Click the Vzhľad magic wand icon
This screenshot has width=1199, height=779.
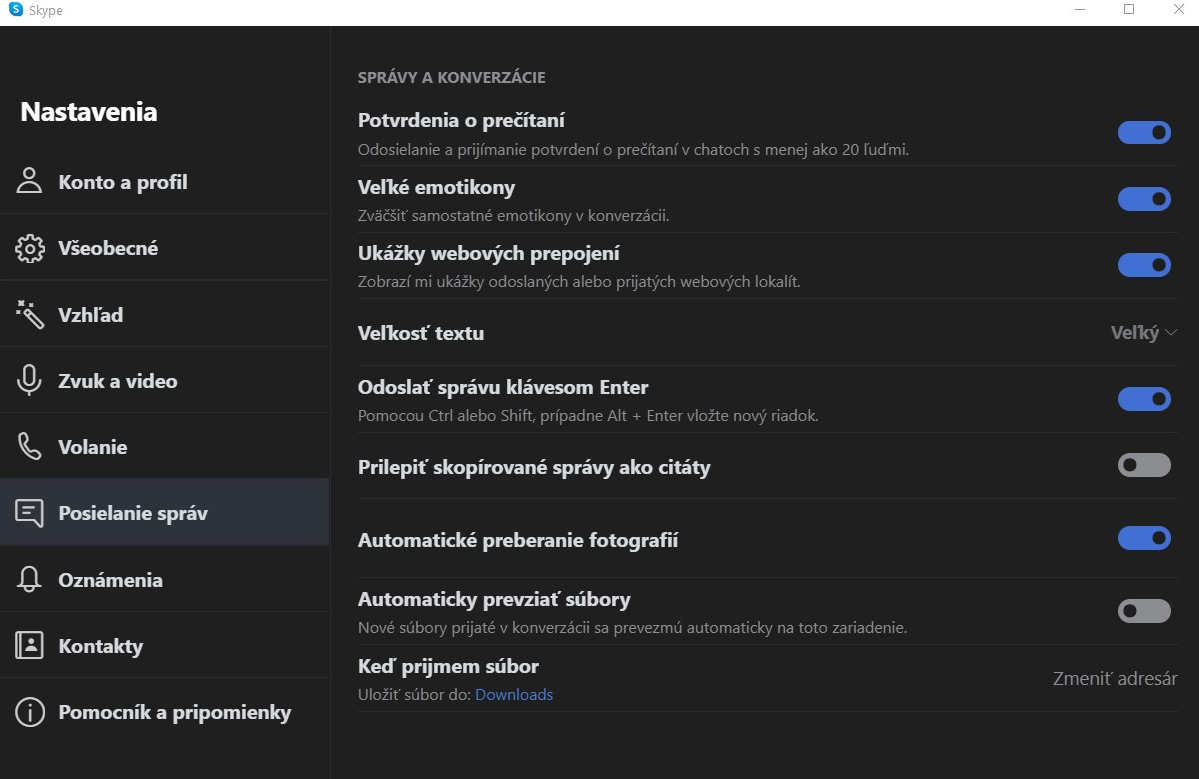click(30, 315)
